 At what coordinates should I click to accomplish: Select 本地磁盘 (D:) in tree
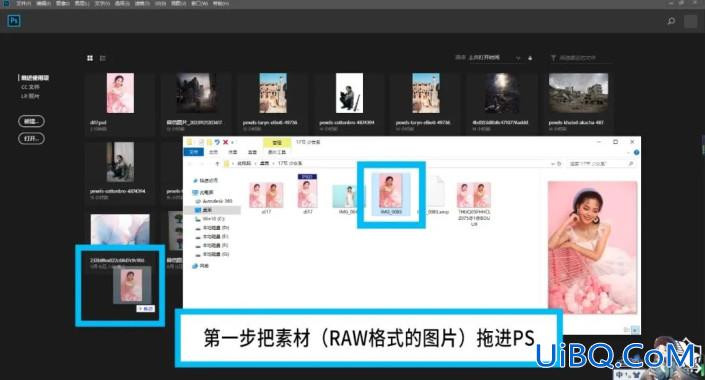pos(212,228)
